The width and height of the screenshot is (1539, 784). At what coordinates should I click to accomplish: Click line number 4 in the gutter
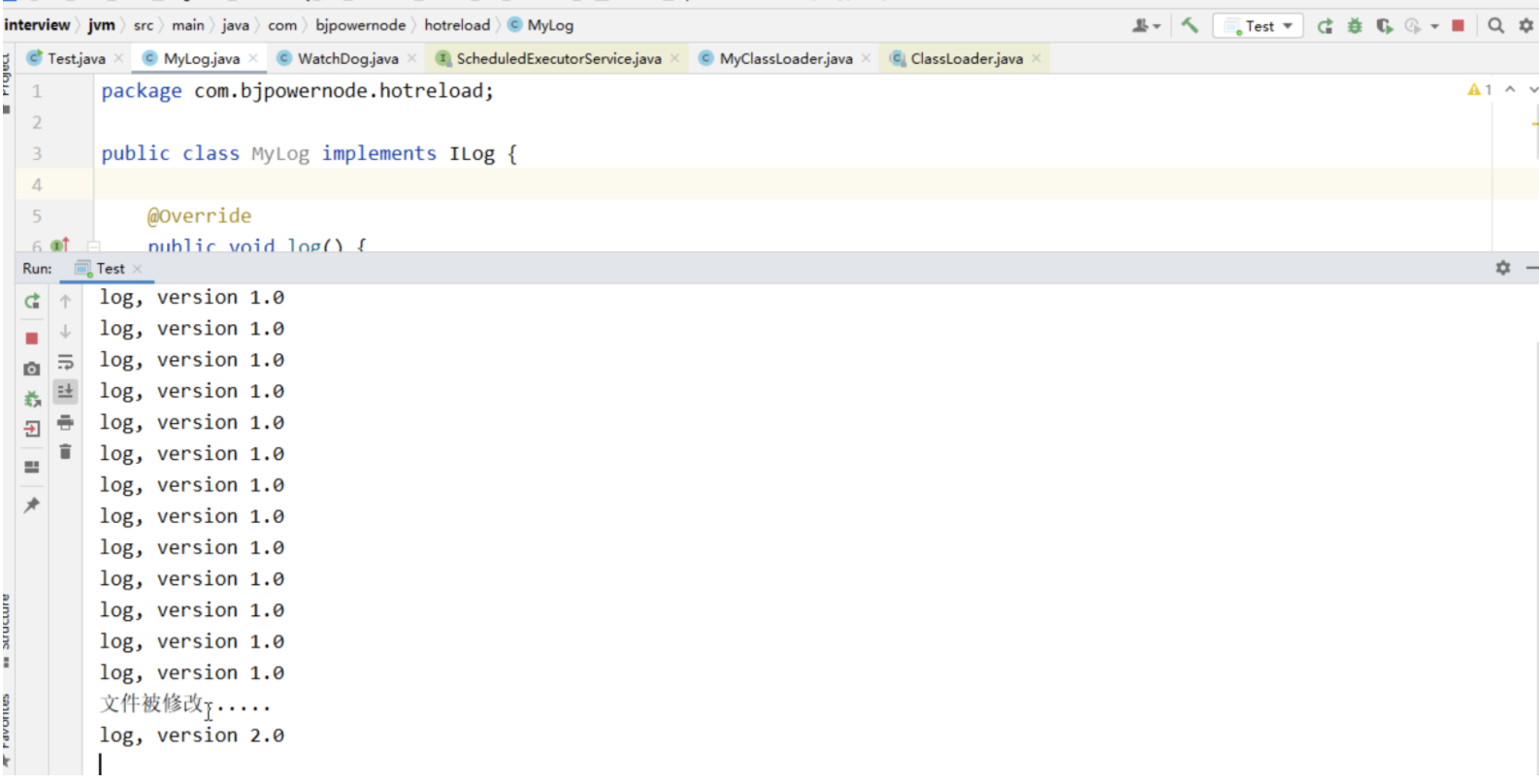[37, 184]
